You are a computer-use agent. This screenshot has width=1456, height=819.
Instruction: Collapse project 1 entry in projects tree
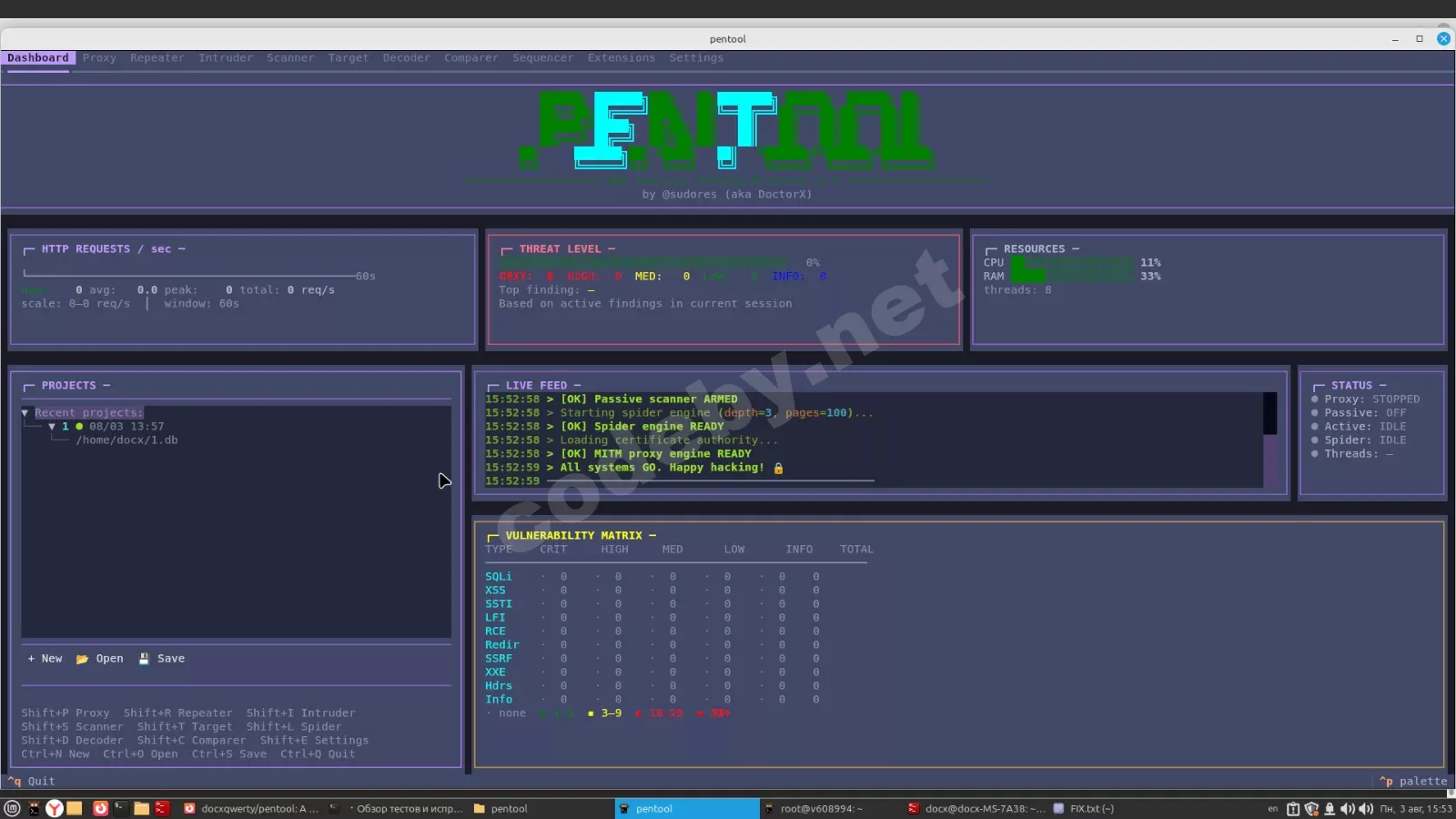[x=52, y=427]
